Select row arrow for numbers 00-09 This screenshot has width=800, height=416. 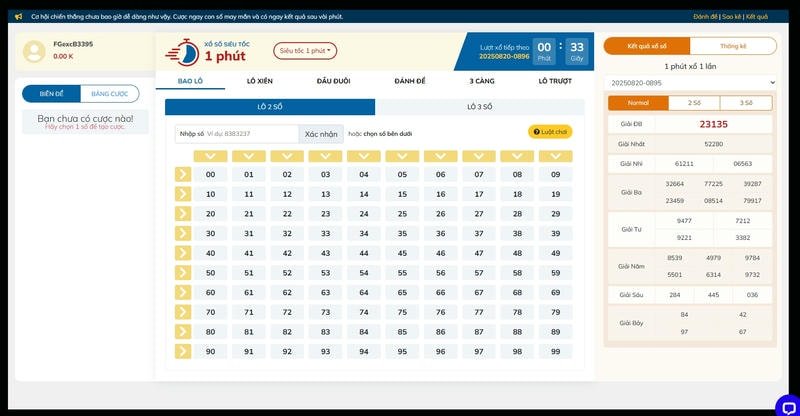click(x=182, y=174)
